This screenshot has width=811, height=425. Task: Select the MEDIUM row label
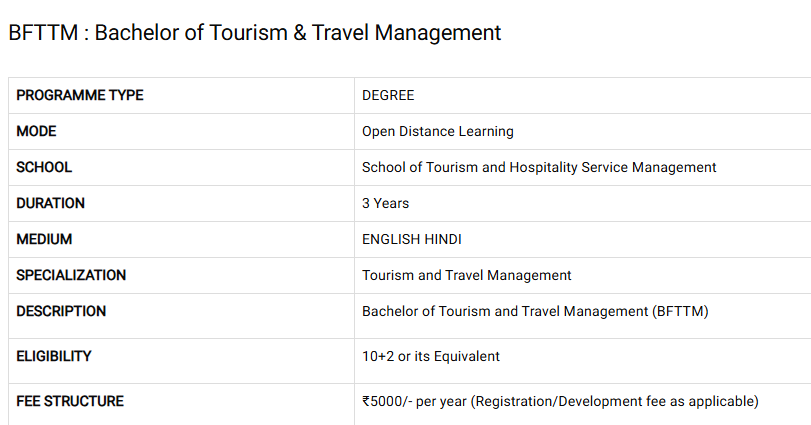click(44, 239)
